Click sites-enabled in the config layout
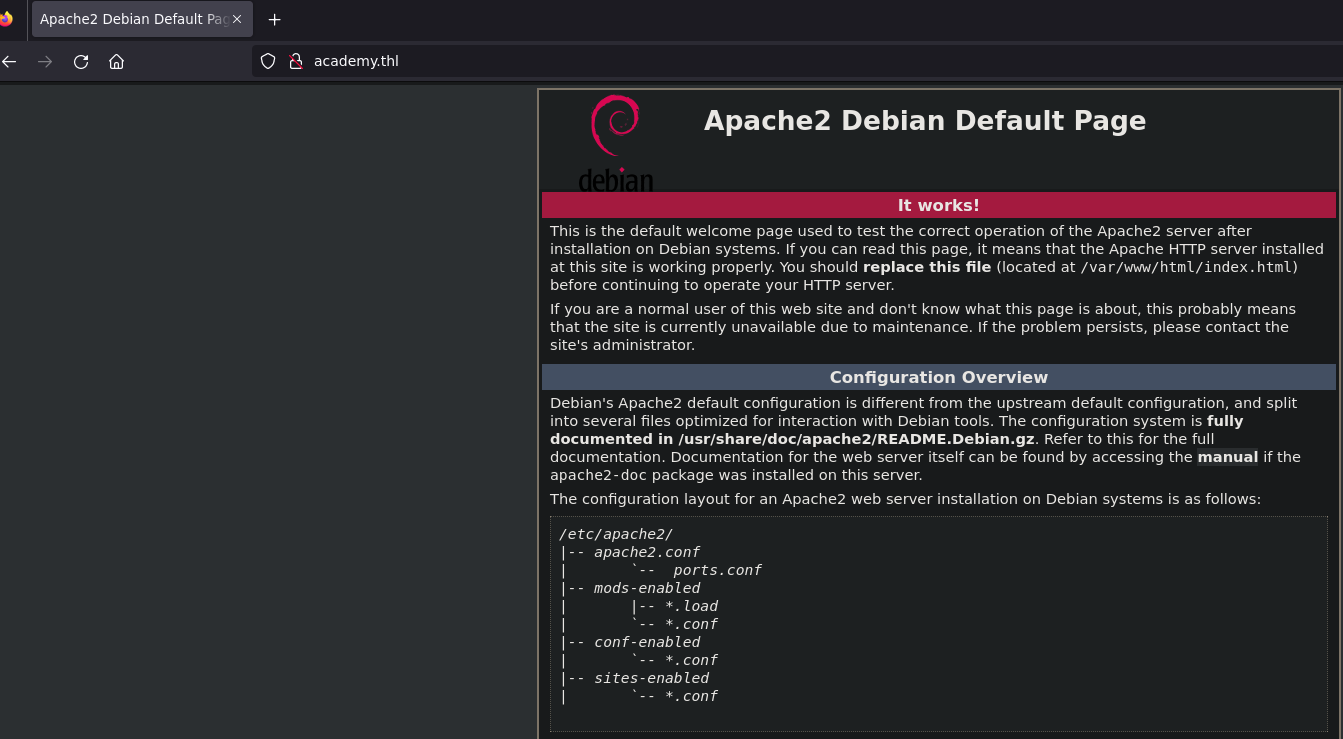The image size is (1343, 739). [651, 678]
